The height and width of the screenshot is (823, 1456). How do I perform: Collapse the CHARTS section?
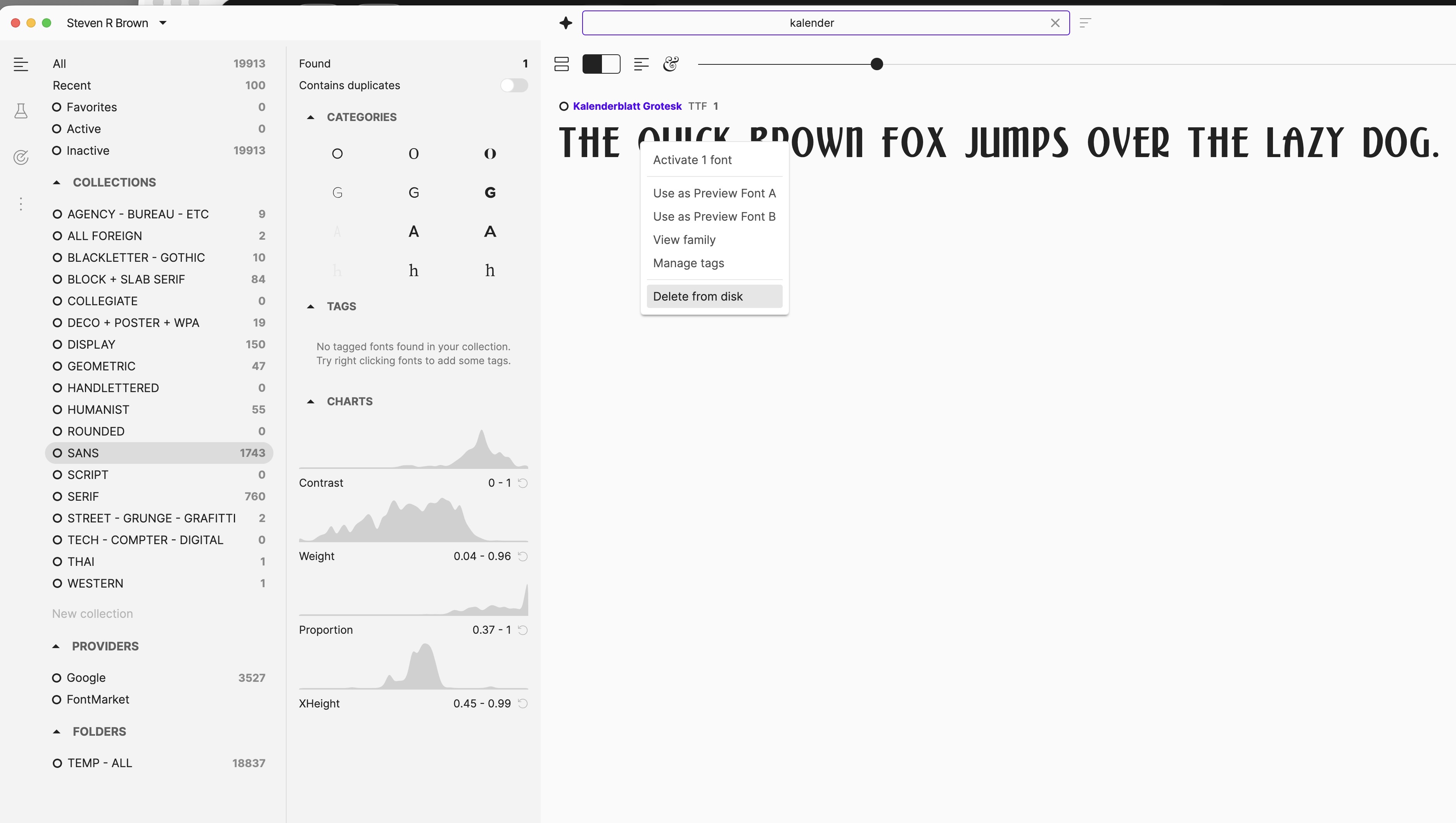point(310,401)
